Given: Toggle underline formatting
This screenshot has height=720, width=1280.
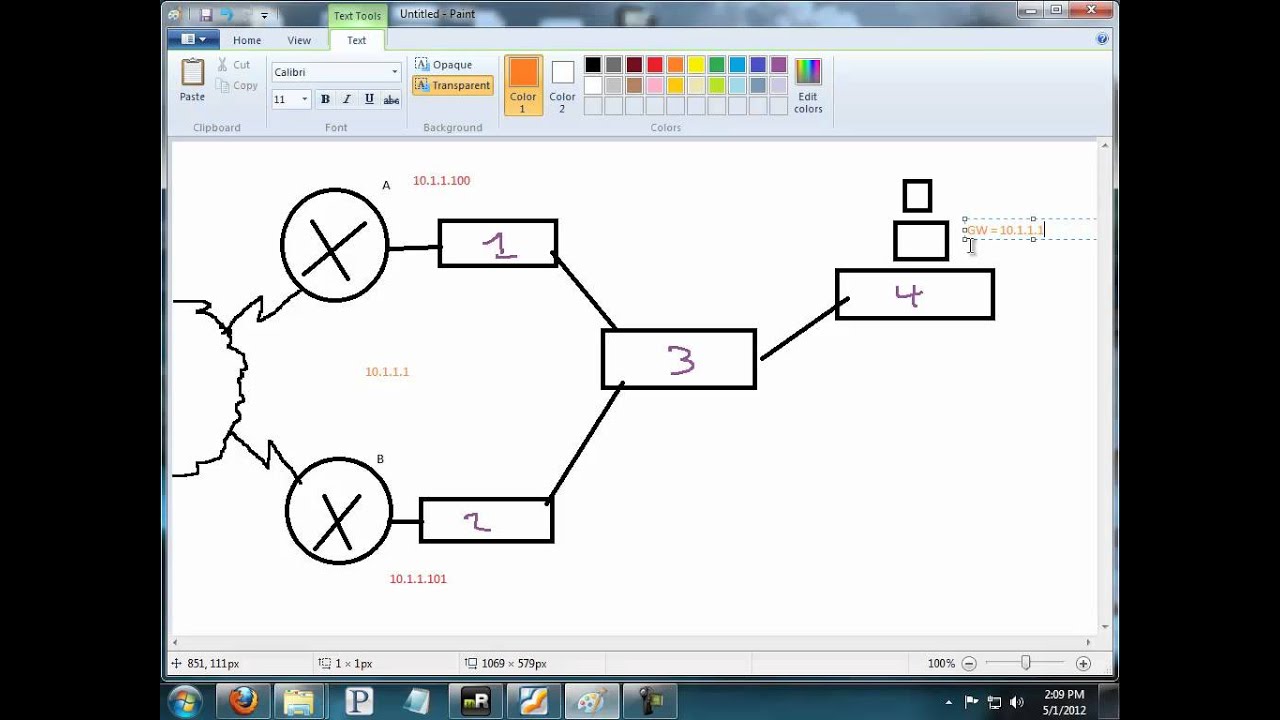Looking at the screenshot, I should pos(369,99).
